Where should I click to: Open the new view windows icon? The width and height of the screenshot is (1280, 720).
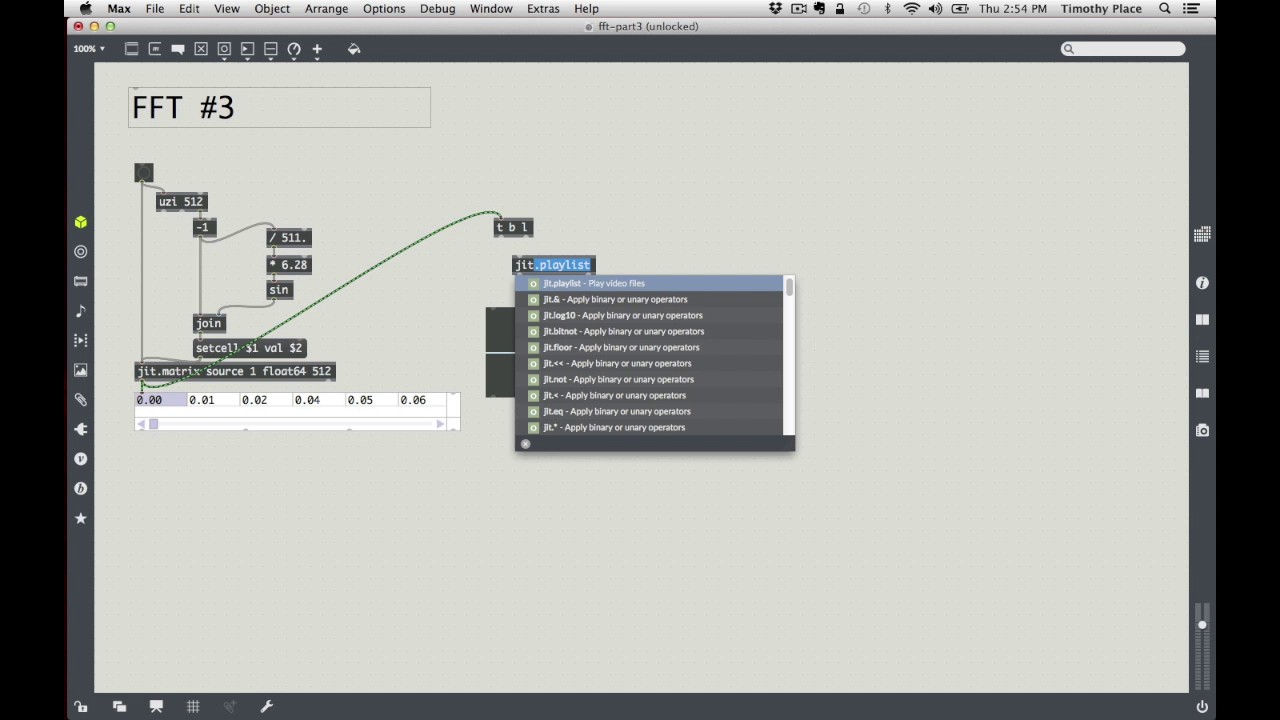(119, 707)
